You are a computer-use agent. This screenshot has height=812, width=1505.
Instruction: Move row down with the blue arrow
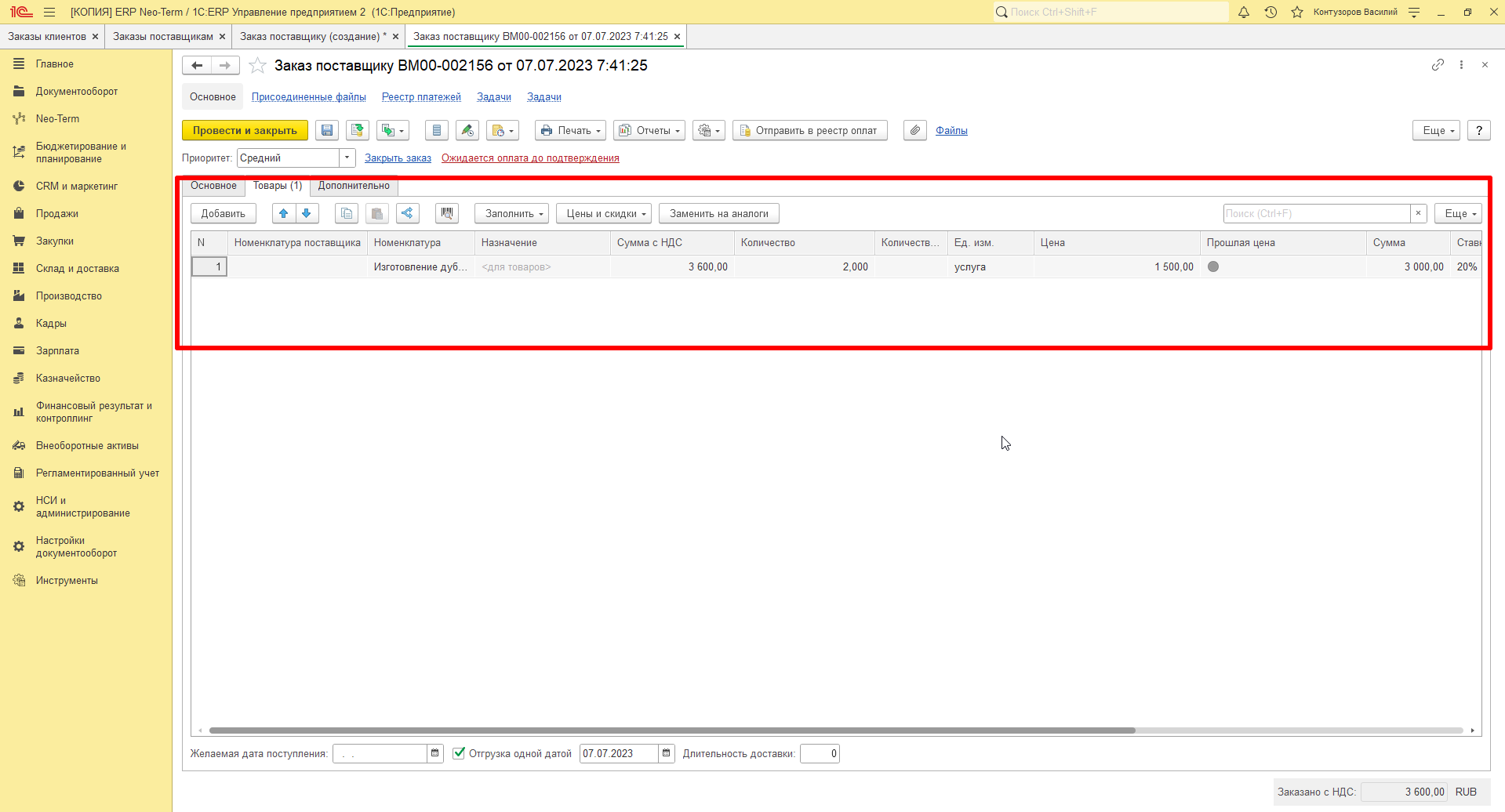307,213
